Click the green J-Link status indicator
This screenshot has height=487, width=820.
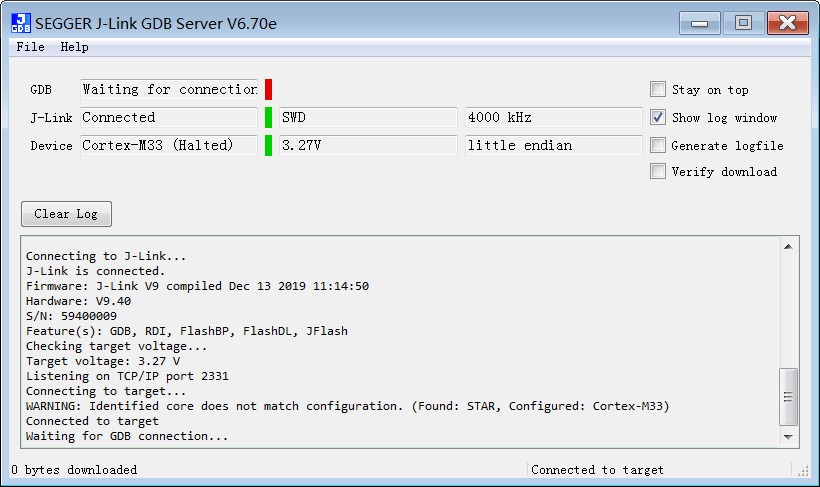[x=268, y=117]
